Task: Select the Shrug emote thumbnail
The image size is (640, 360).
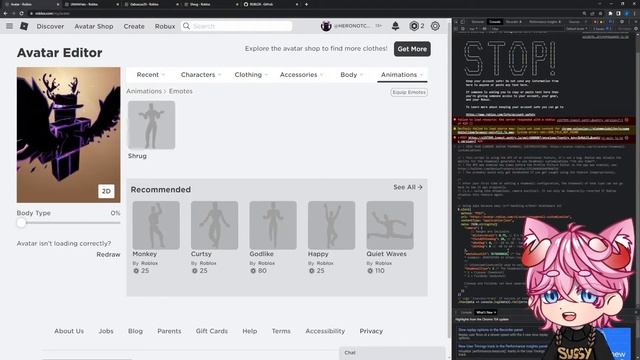Action: pyautogui.click(x=151, y=125)
